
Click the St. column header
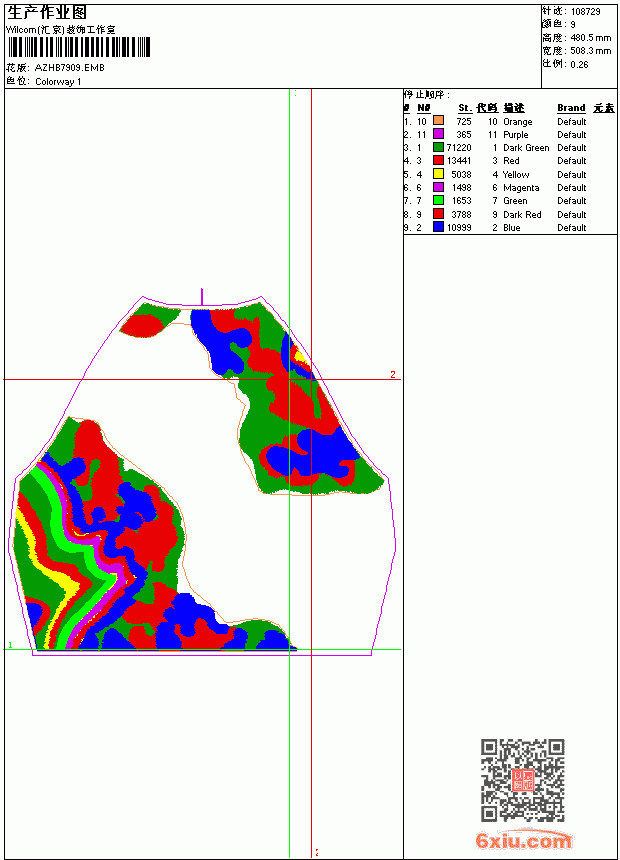pyautogui.click(x=465, y=108)
